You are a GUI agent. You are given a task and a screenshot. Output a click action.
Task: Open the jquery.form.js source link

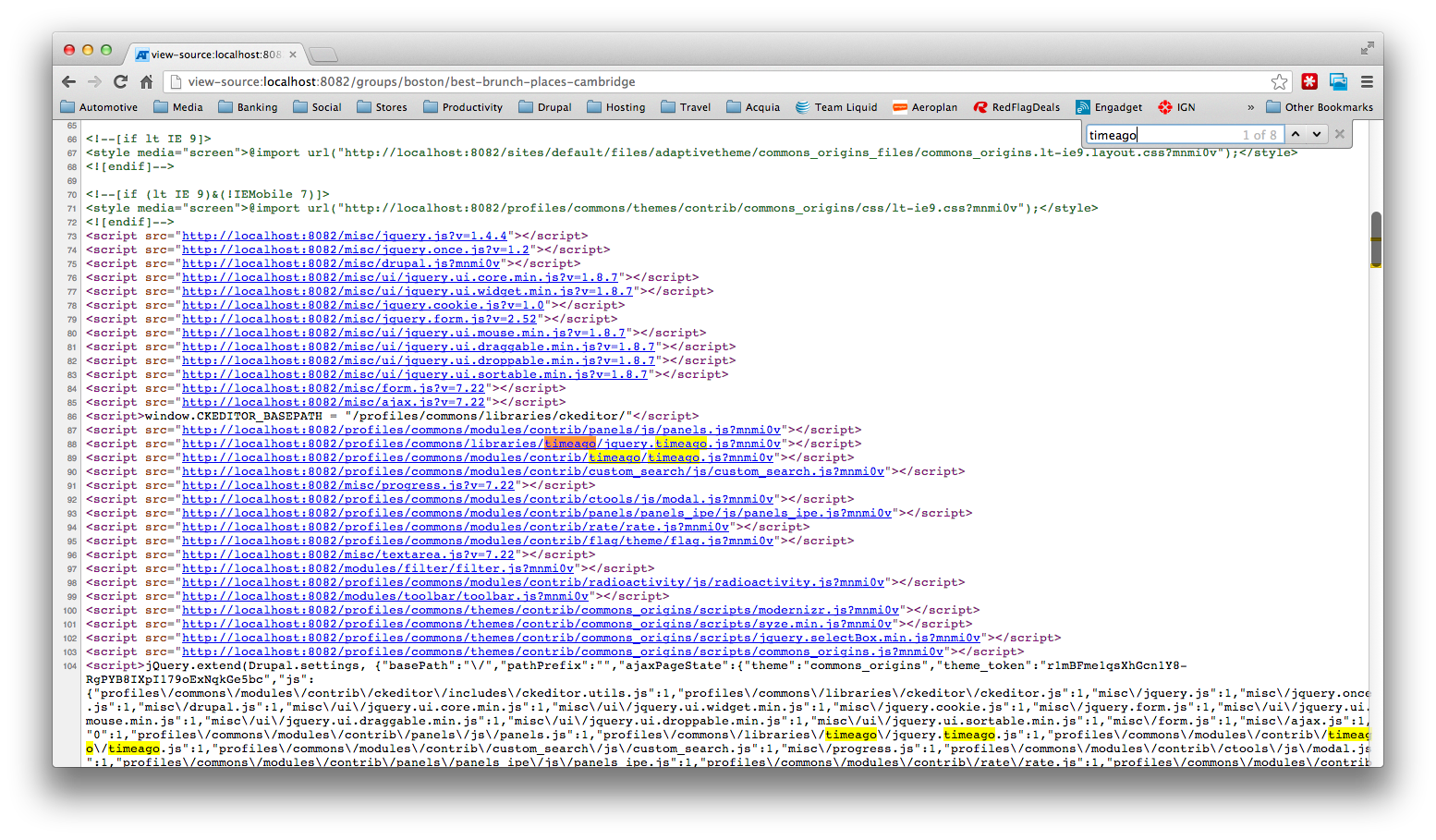click(359, 319)
